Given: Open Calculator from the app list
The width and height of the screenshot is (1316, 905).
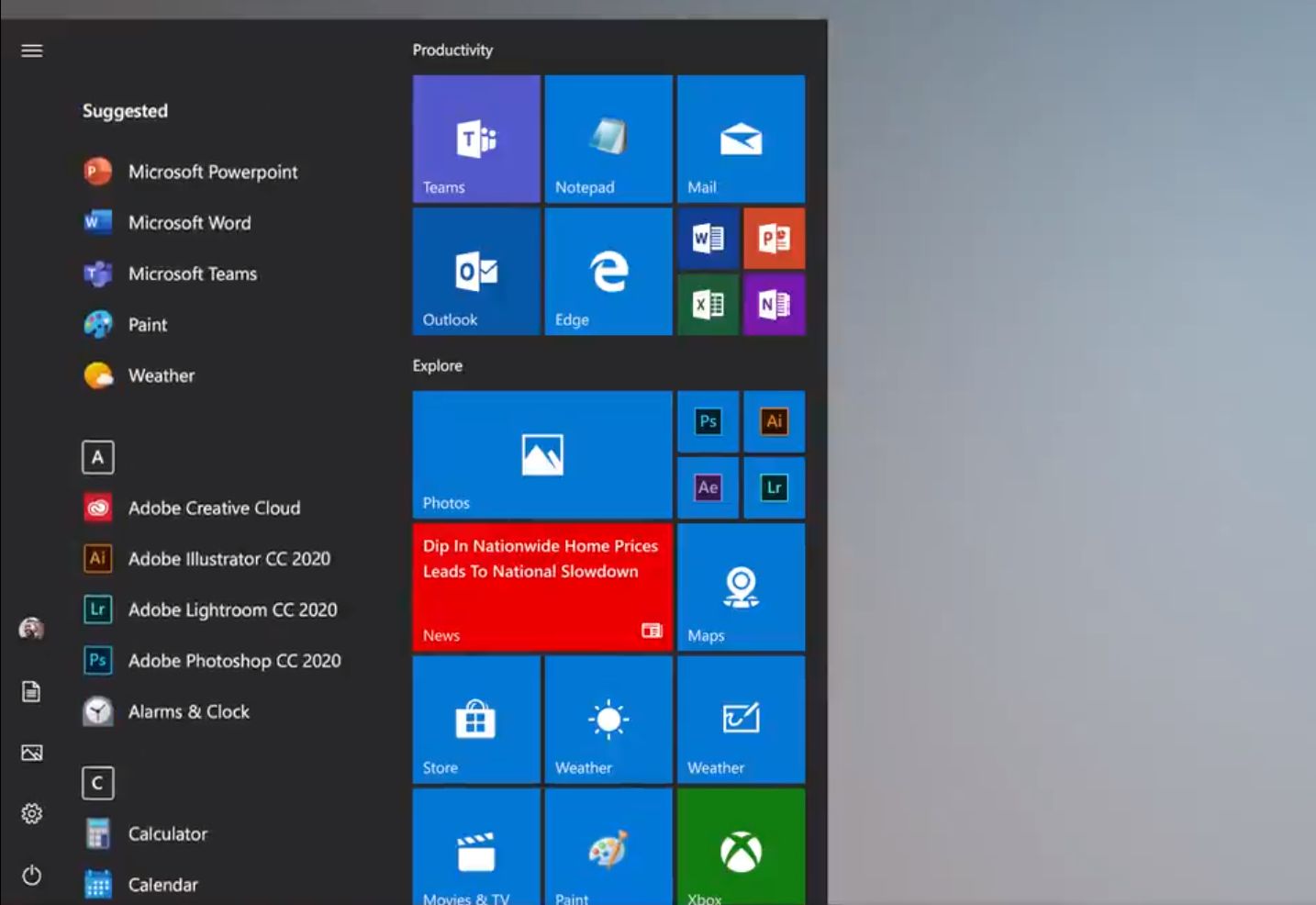Looking at the screenshot, I should click(x=146, y=833).
